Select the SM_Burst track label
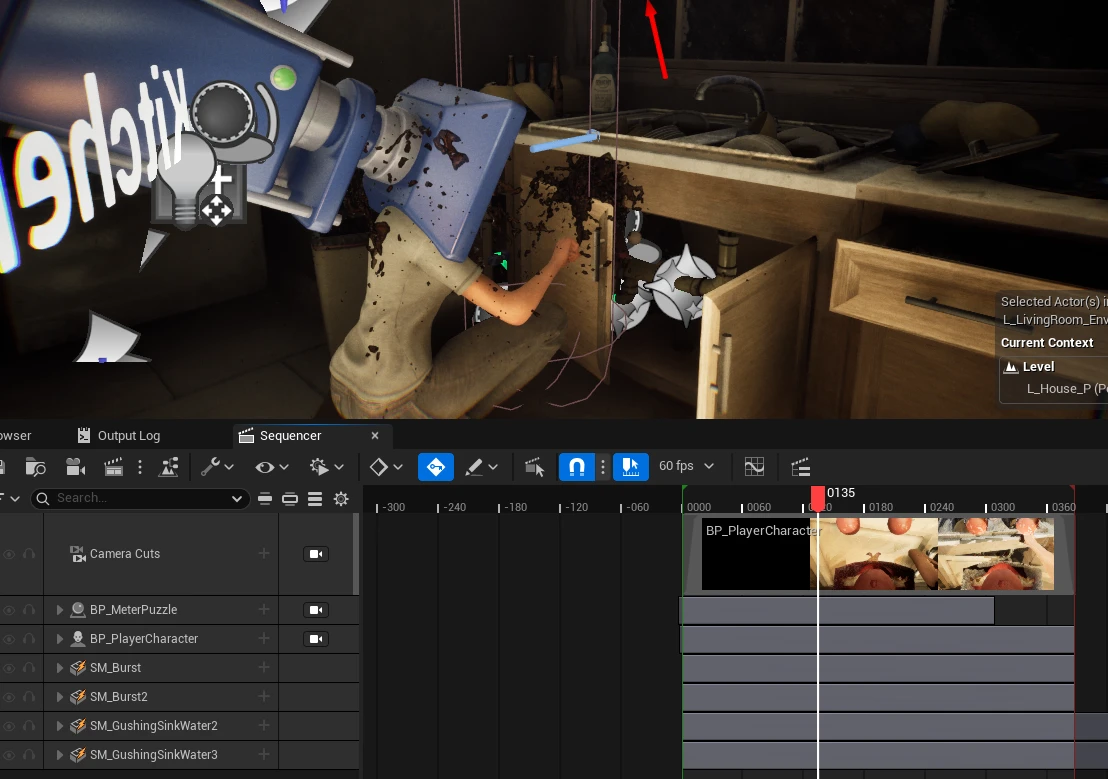 (115, 667)
